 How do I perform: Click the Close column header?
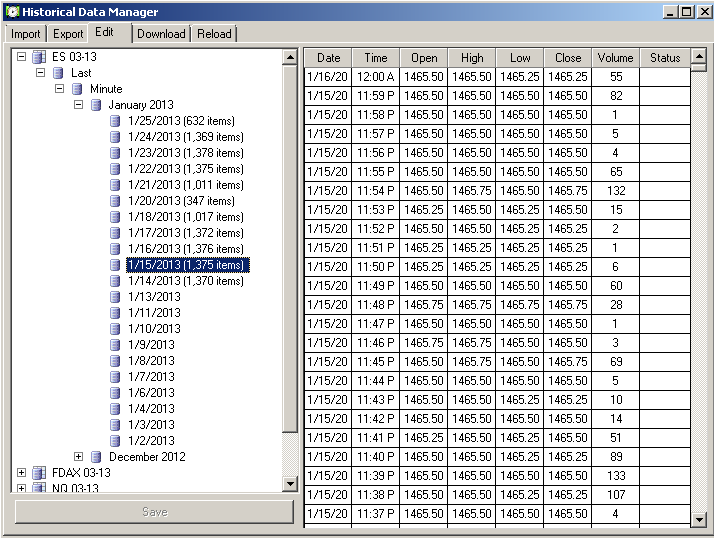[x=568, y=58]
